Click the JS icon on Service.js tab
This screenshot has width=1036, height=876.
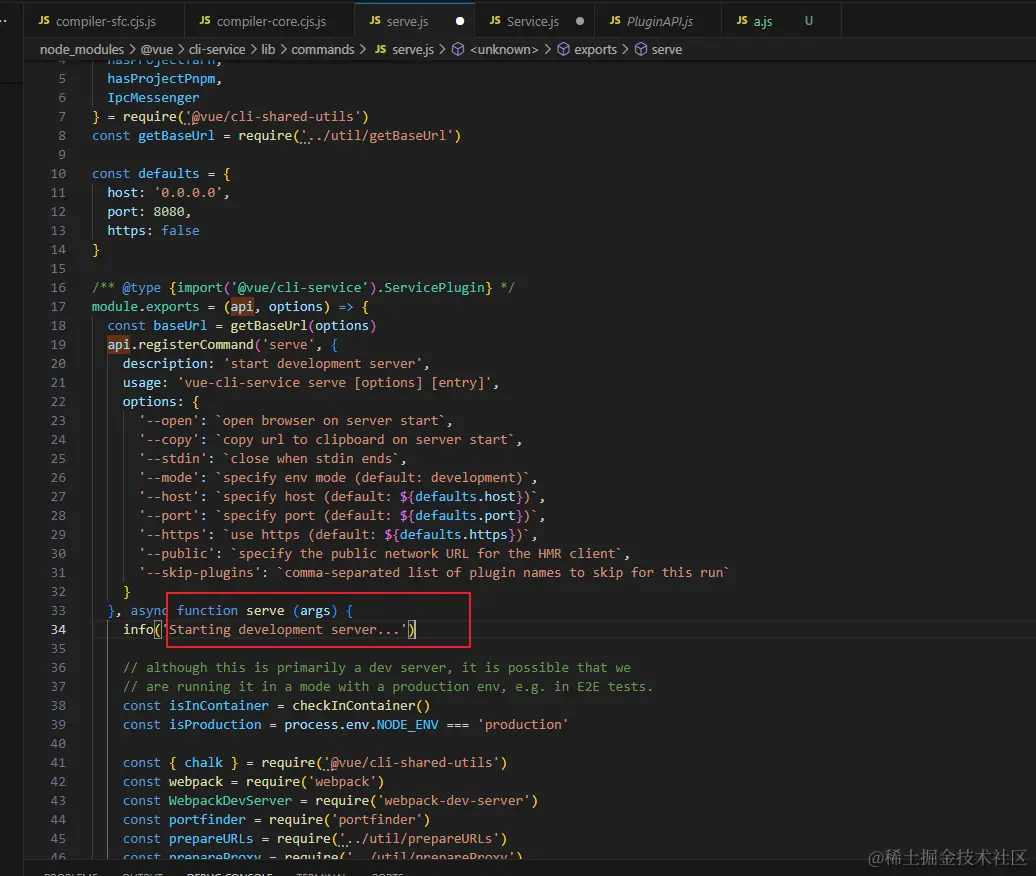click(x=495, y=20)
